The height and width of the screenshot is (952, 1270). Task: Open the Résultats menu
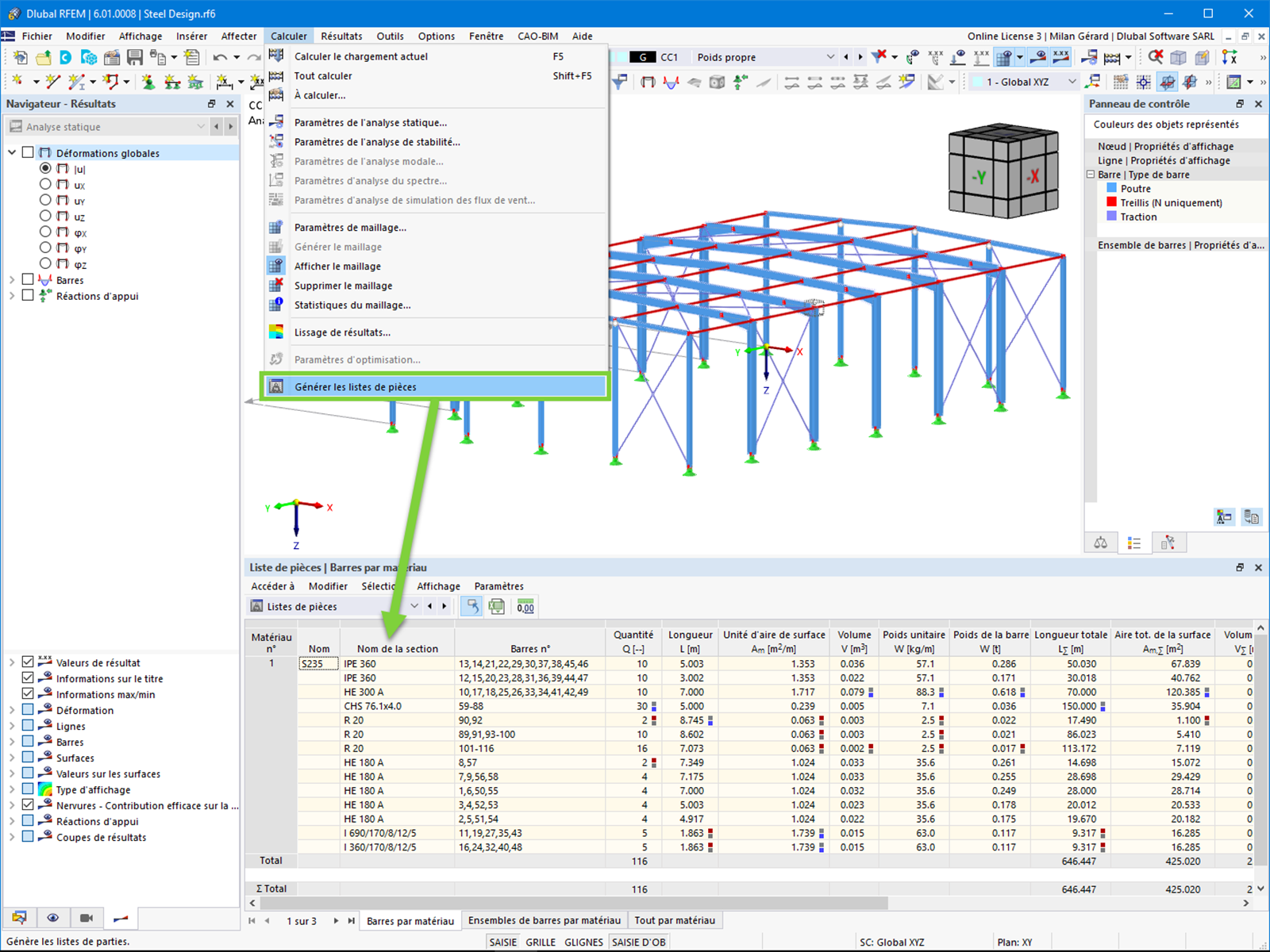pos(341,36)
